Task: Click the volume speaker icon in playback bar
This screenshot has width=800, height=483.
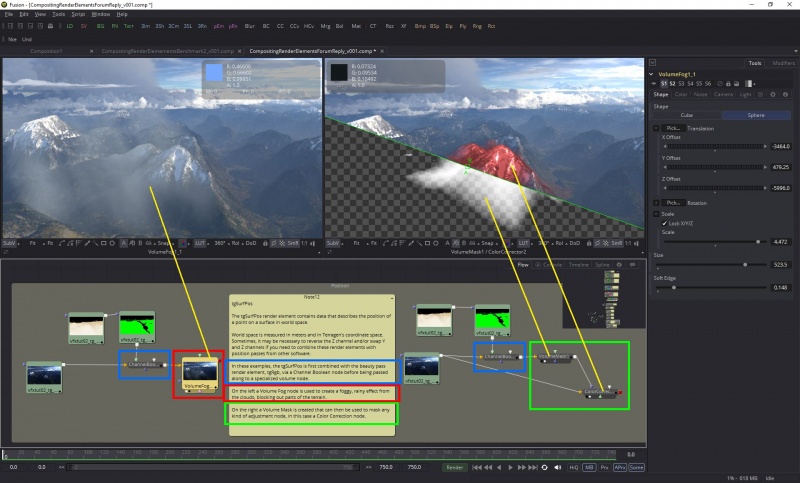Action: [558, 467]
